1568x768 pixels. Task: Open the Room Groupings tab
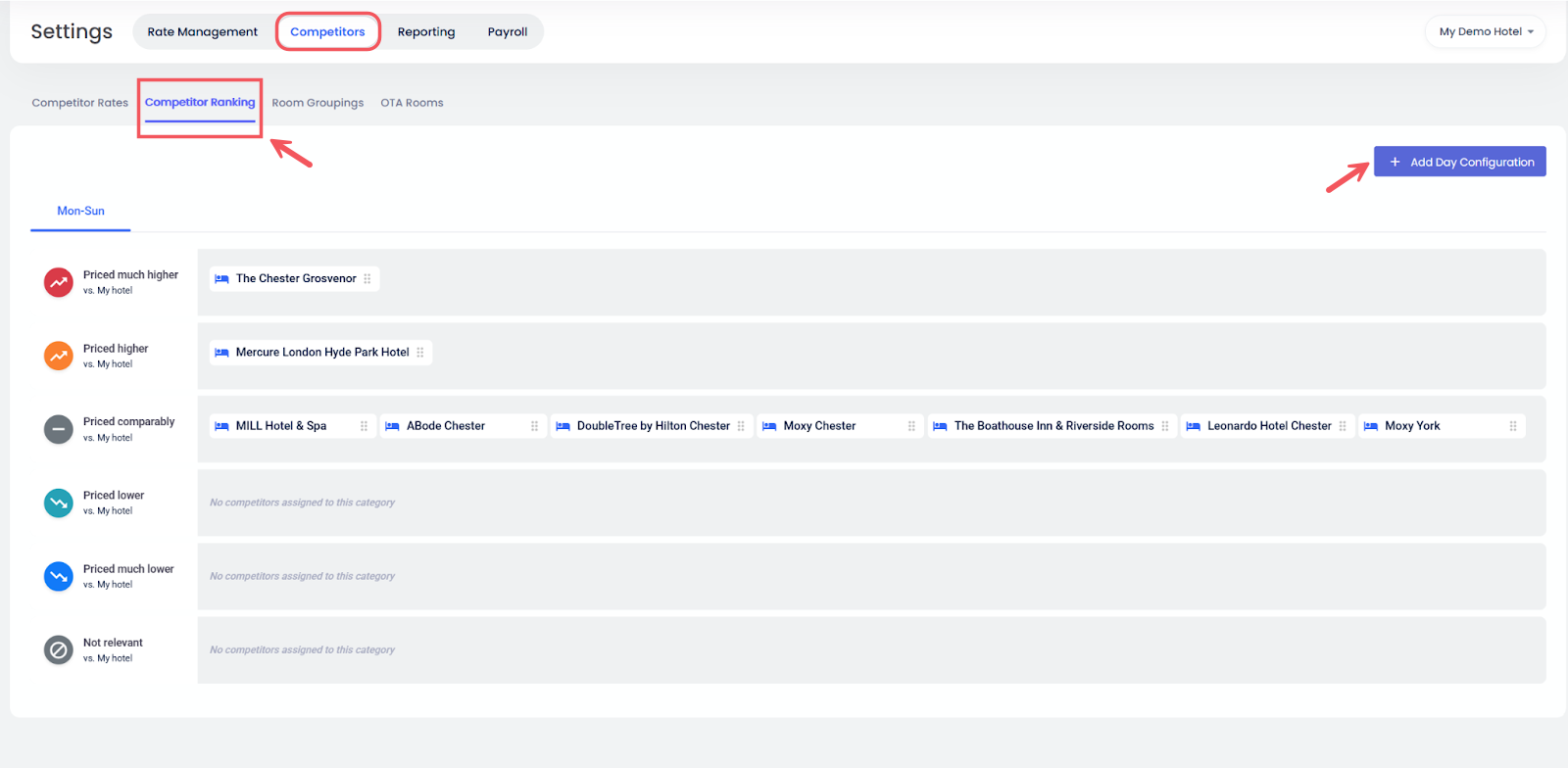[318, 103]
